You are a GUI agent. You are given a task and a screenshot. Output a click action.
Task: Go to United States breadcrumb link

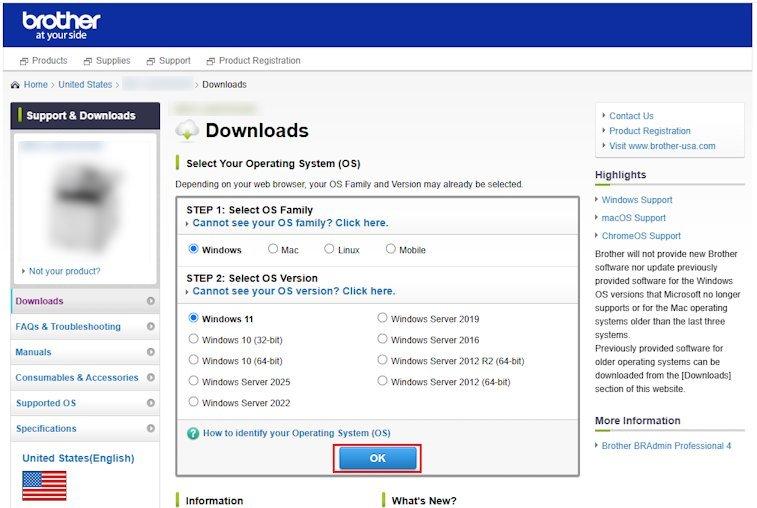pos(85,85)
